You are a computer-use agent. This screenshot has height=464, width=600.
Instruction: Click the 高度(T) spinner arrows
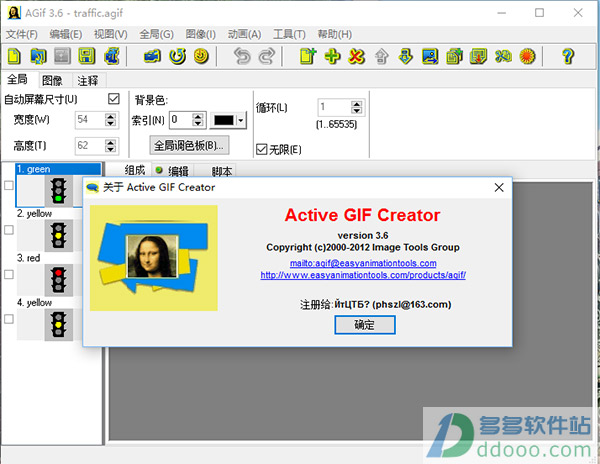[x=110, y=146]
